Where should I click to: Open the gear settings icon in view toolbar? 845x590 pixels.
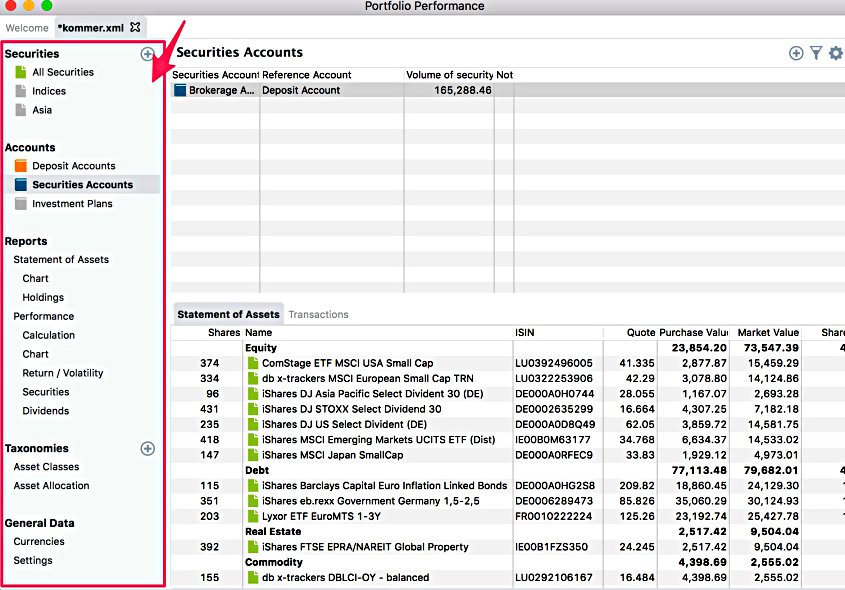836,53
